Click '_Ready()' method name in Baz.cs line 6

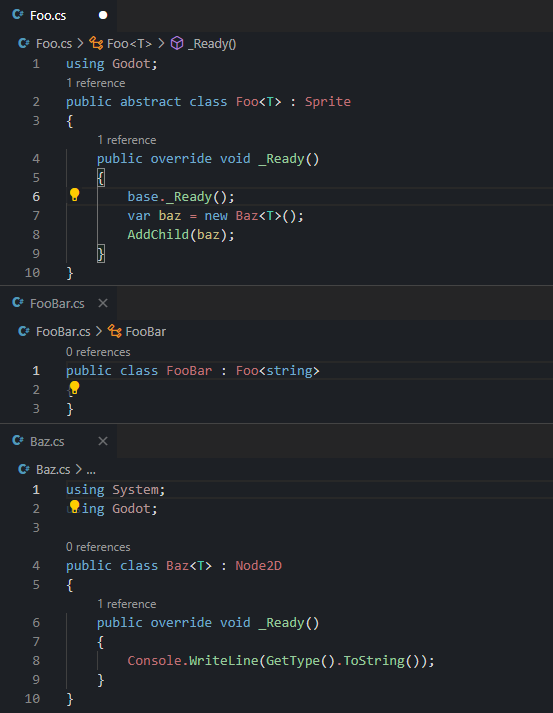point(289,623)
